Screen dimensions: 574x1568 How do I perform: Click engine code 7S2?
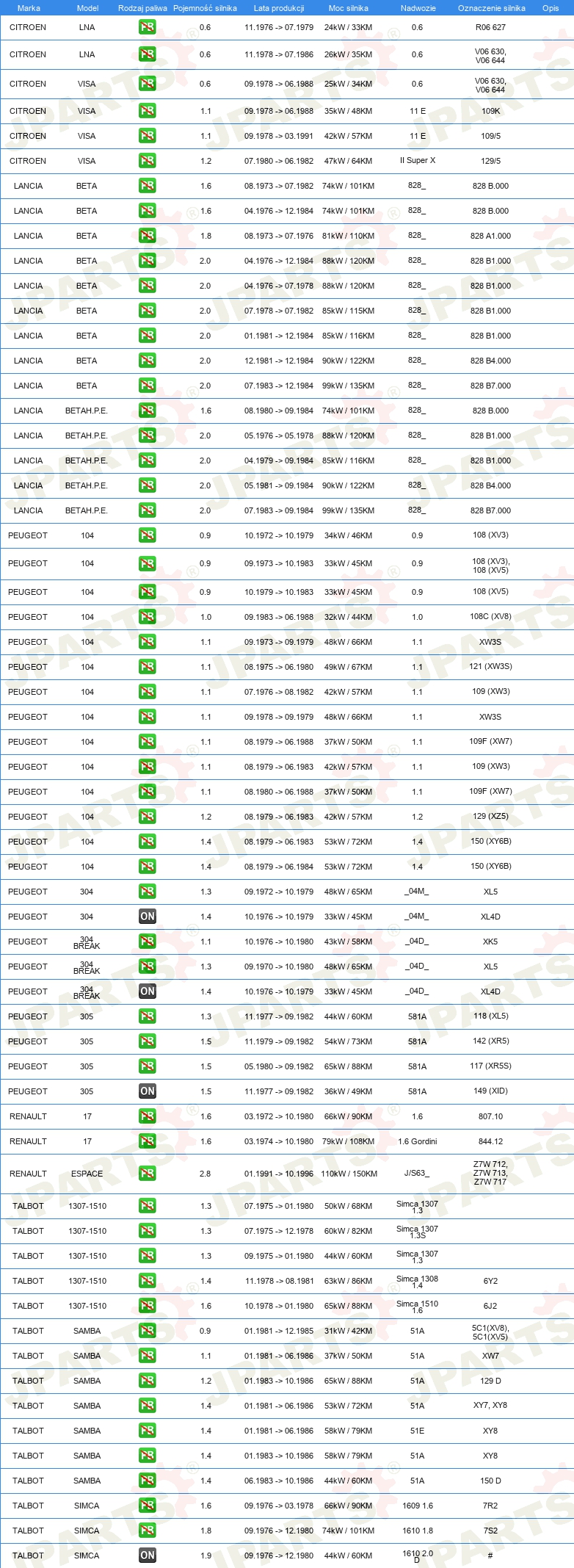coord(490,1531)
